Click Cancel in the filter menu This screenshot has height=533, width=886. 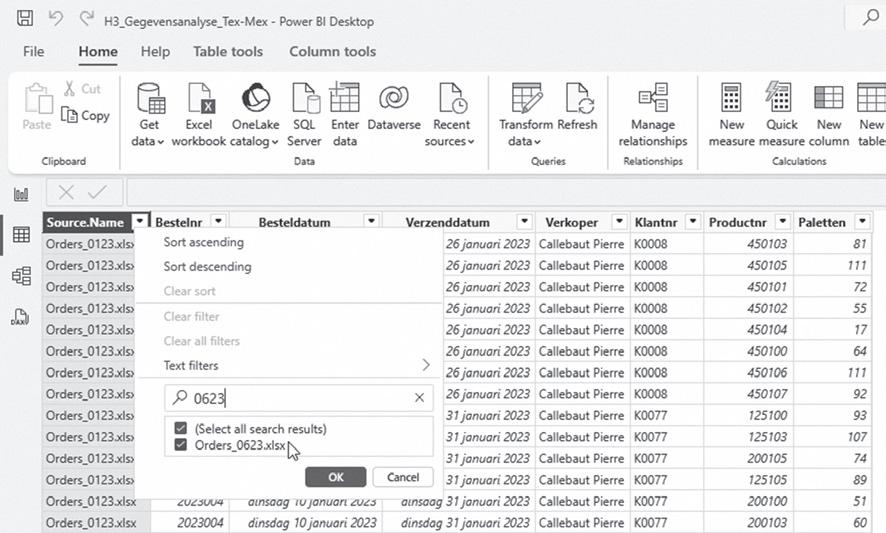click(x=403, y=477)
